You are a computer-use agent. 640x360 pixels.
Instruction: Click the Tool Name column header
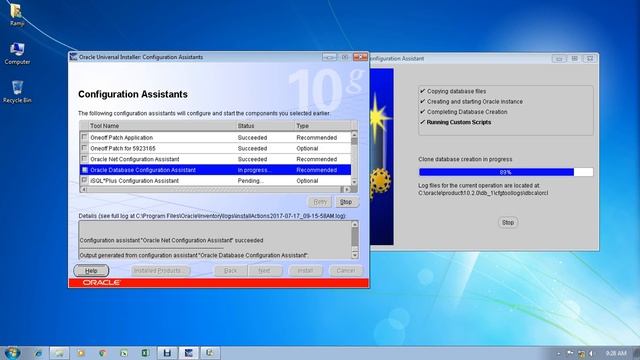(x=162, y=126)
